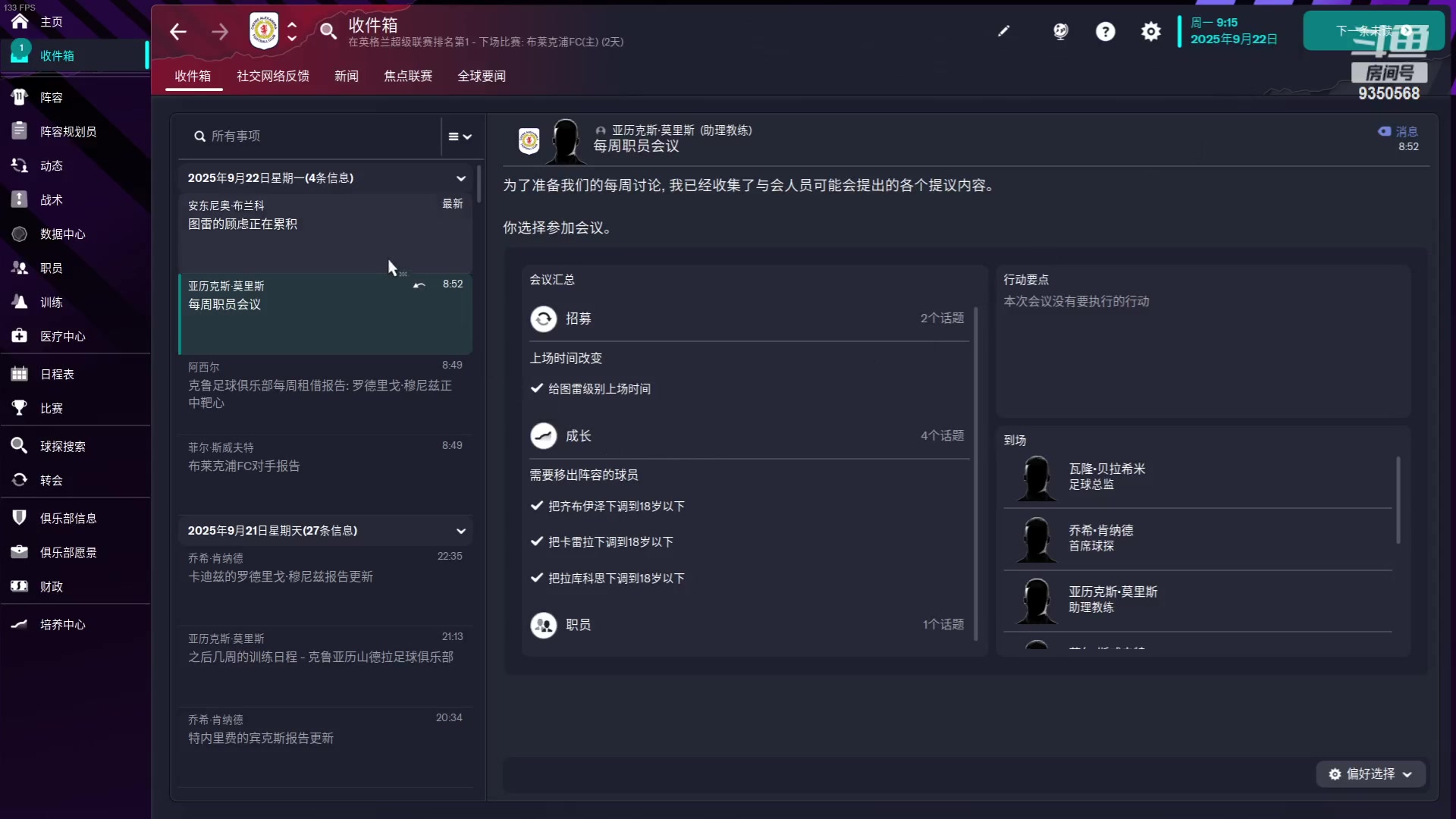This screenshot has height=819, width=1456.
Task: Open 球探搜索 scouting search in sidebar
Action: tap(62, 447)
